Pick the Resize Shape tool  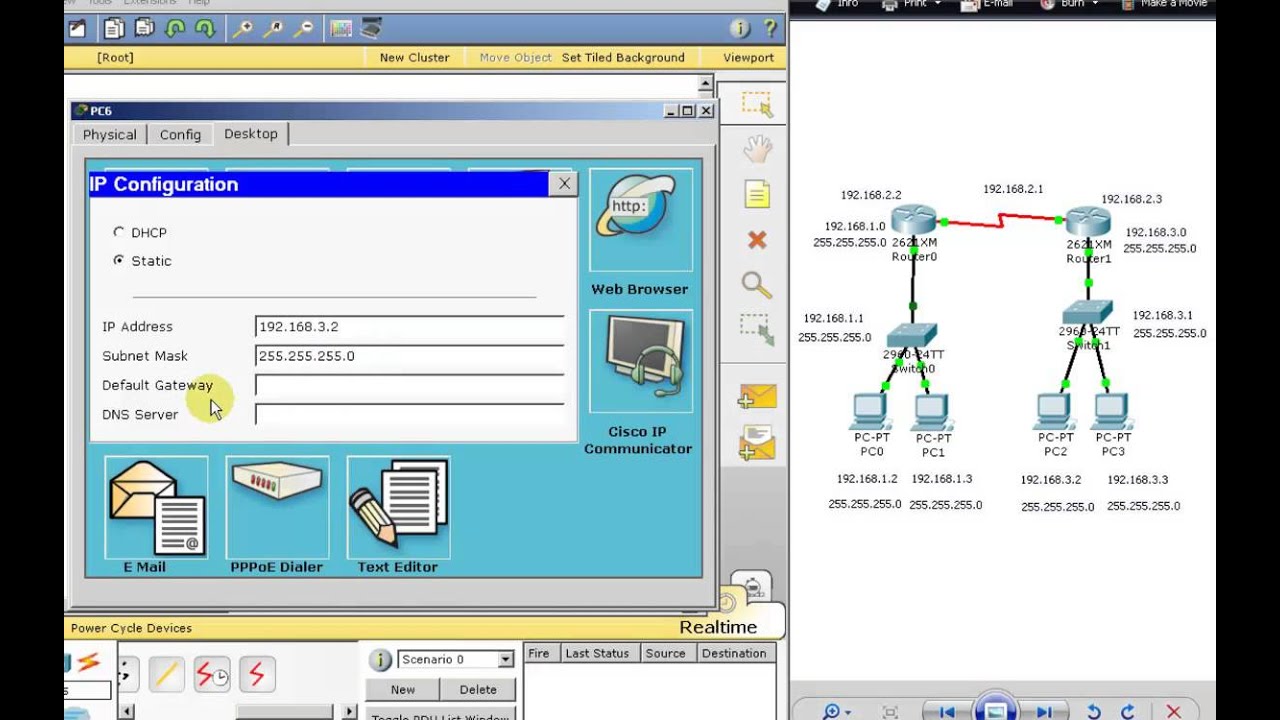coord(757,330)
